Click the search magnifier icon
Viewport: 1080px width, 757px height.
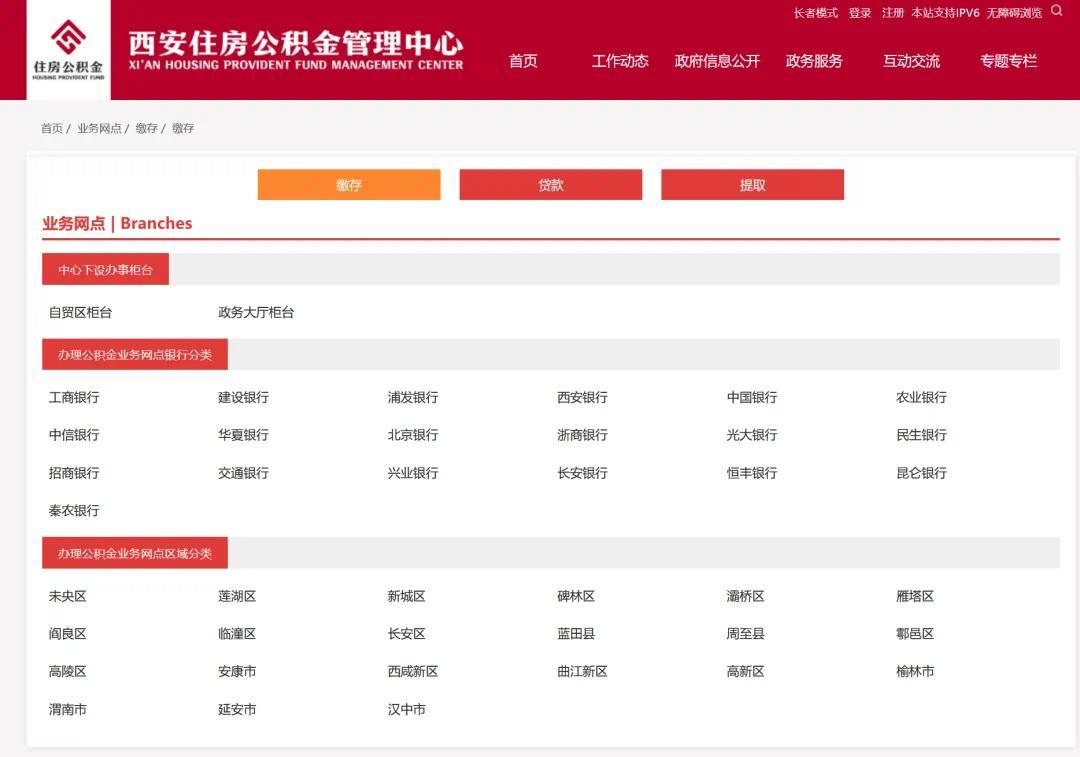coord(1056,13)
